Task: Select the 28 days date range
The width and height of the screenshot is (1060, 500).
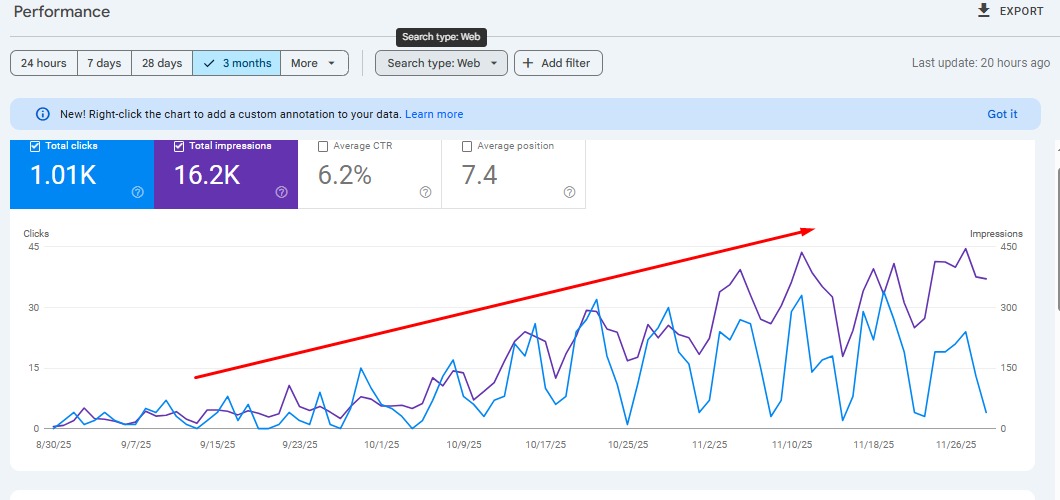Action: (162, 63)
